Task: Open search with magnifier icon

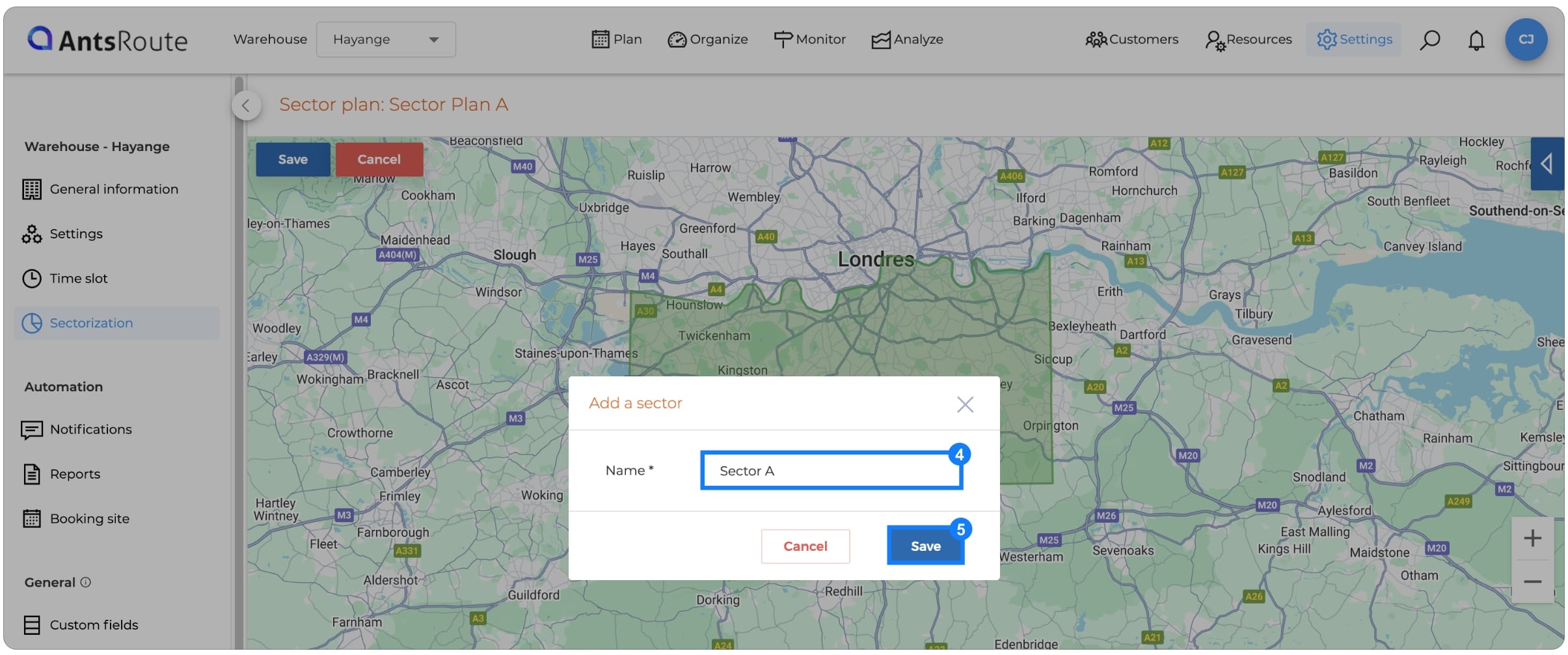Action: 1429,40
